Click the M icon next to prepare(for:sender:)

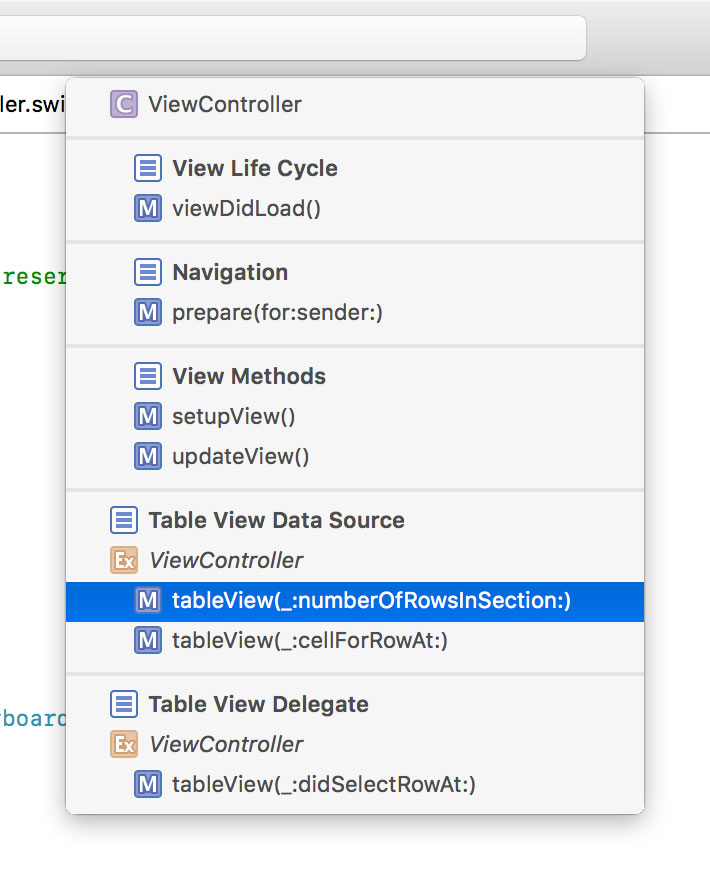(x=148, y=312)
